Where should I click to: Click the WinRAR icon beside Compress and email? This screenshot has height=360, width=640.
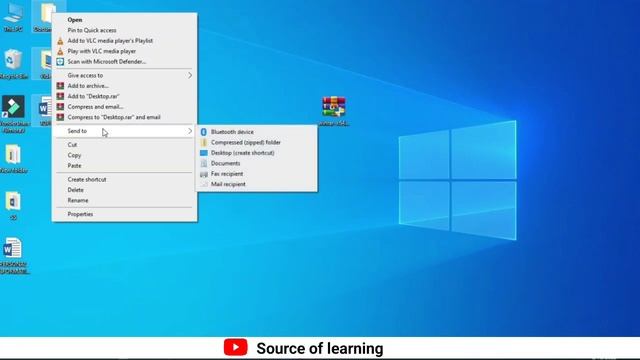pyautogui.click(x=60, y=107)
